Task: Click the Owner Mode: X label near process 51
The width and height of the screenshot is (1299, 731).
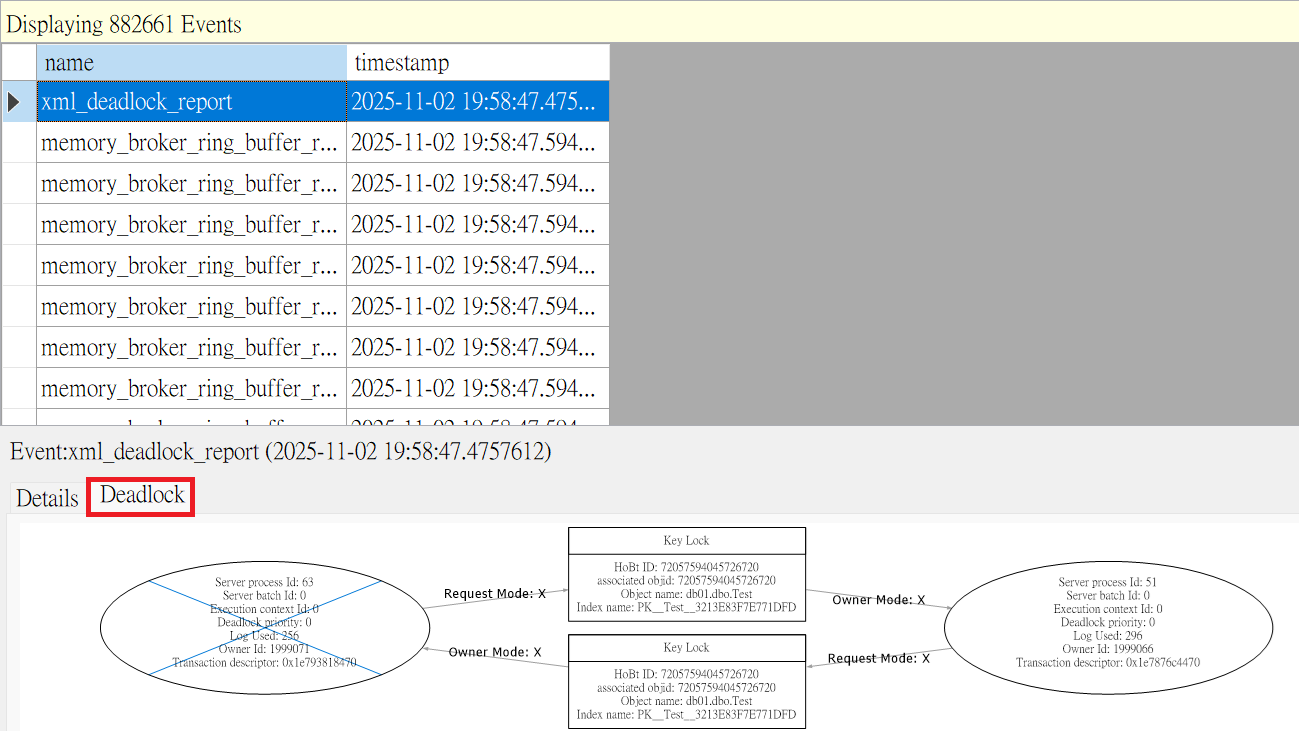Action: 879,601
